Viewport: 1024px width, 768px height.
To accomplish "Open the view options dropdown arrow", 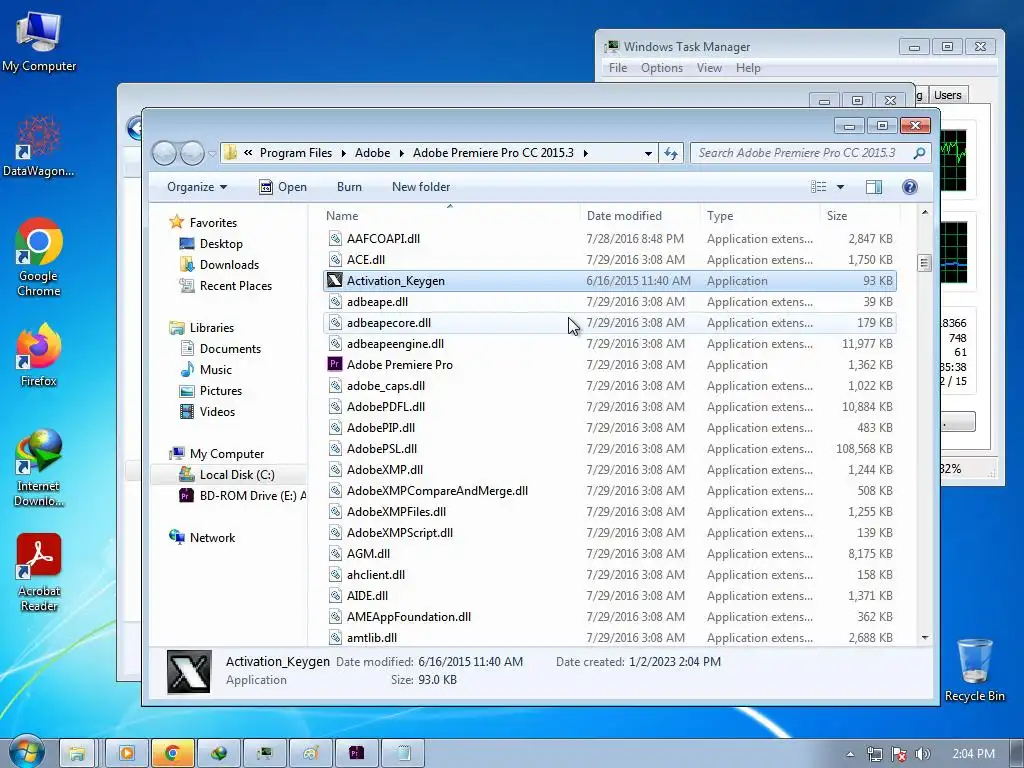I will pos(840,187).
